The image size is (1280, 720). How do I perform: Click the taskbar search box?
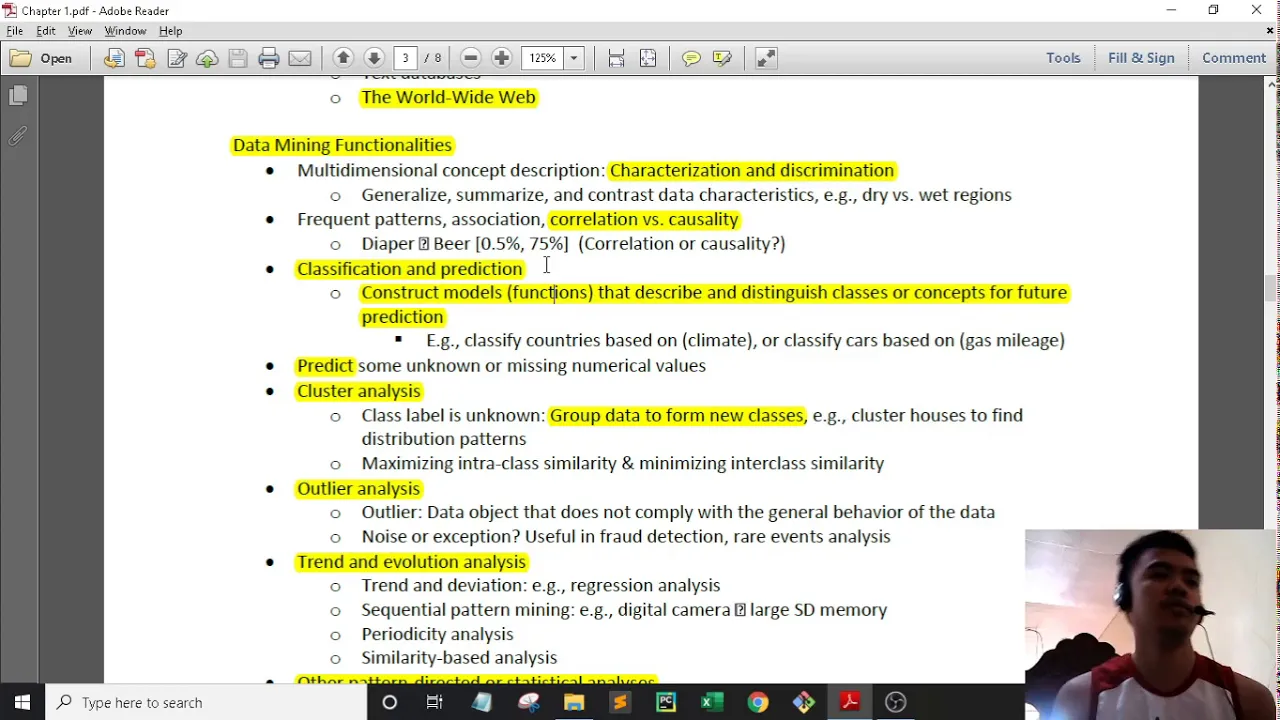(x=207, y=702)
